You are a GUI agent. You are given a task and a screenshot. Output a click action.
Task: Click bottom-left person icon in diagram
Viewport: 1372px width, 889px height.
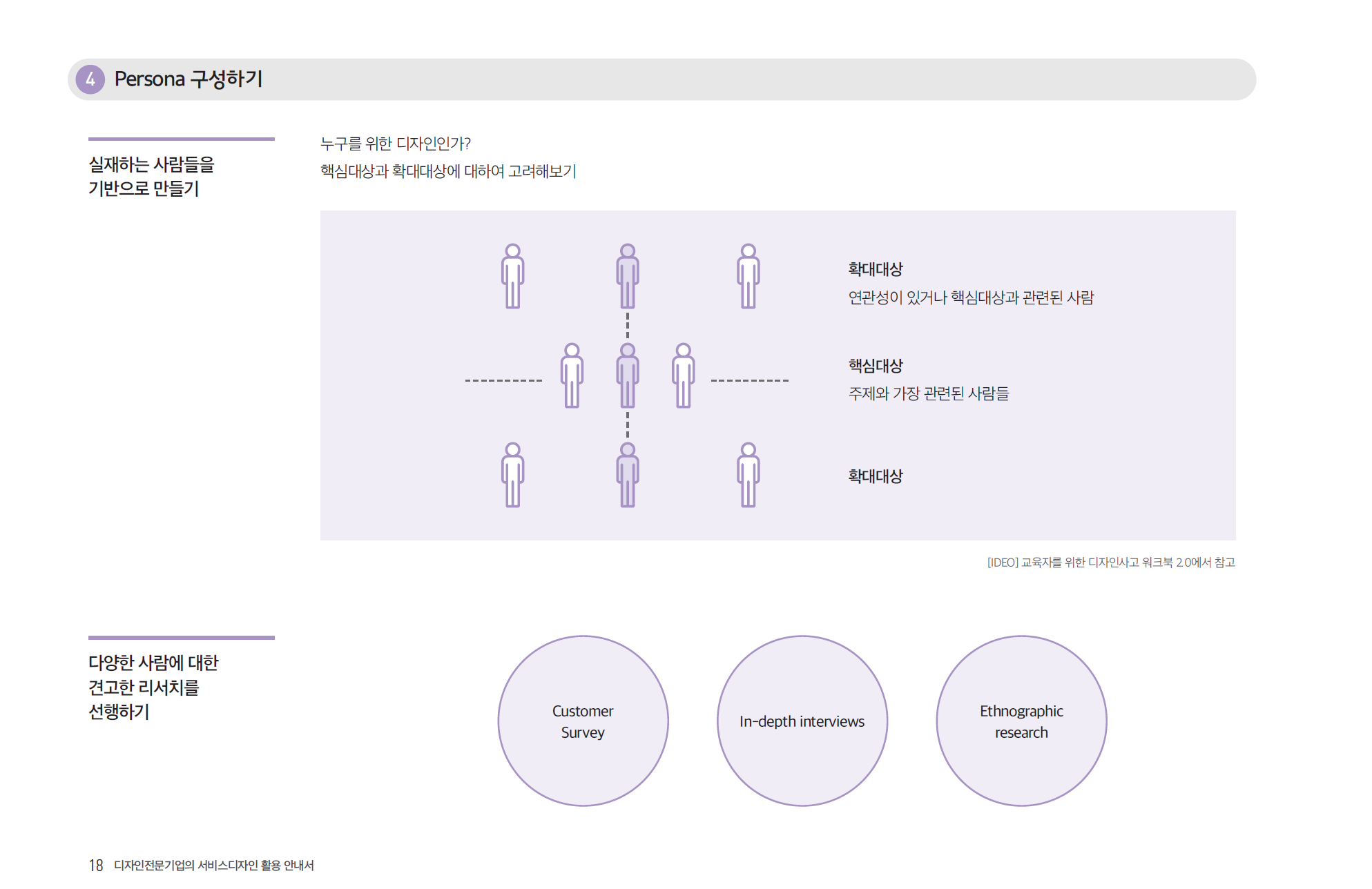512,476
